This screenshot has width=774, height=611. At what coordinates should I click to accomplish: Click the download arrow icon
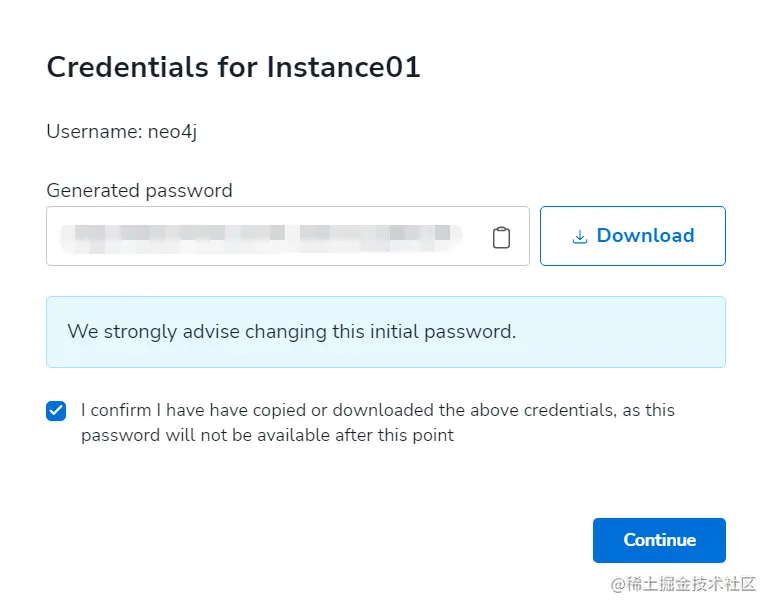pos(579,237)
